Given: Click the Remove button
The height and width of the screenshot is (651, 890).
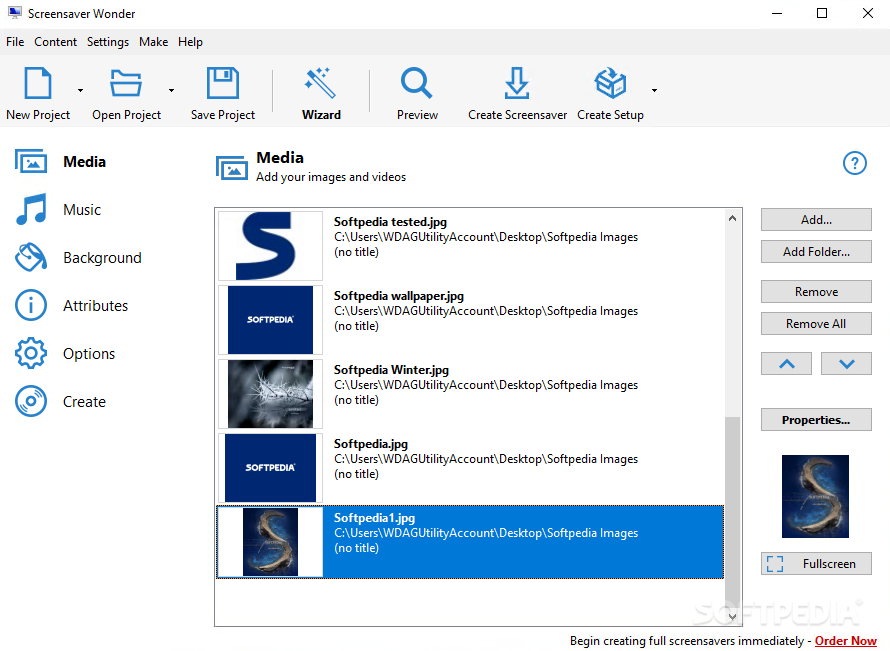Looking at the screenshot, I should (x=816, y=292).
